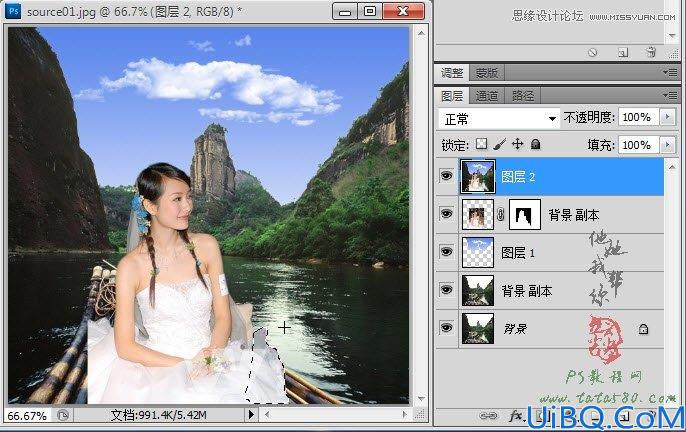
Task: Open the 图层 panel options menu
Action: pyautogui.click(x=670, y=95)
